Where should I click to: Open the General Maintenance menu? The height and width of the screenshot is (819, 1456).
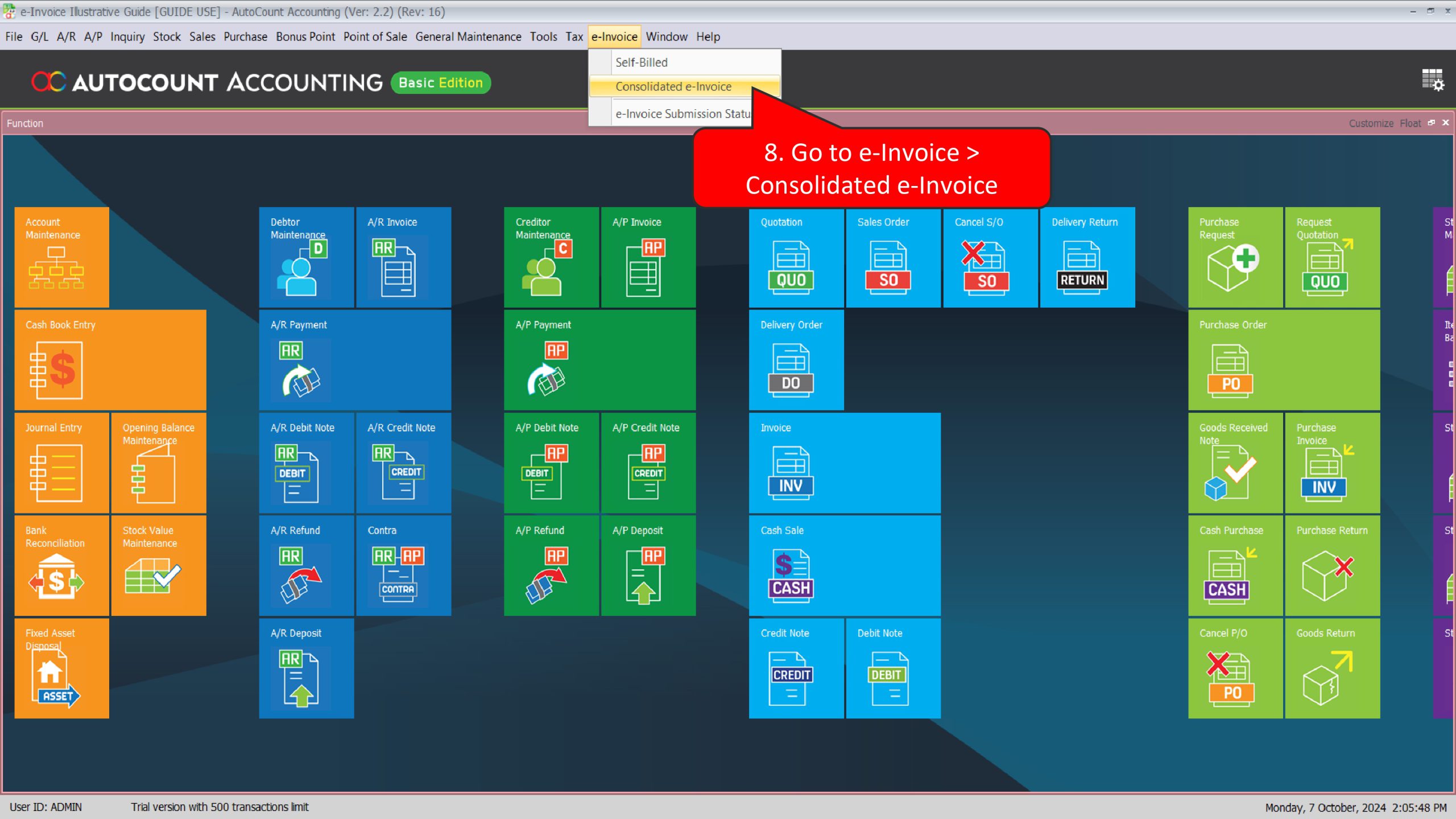pyautogui.click(x=468, y=36)
